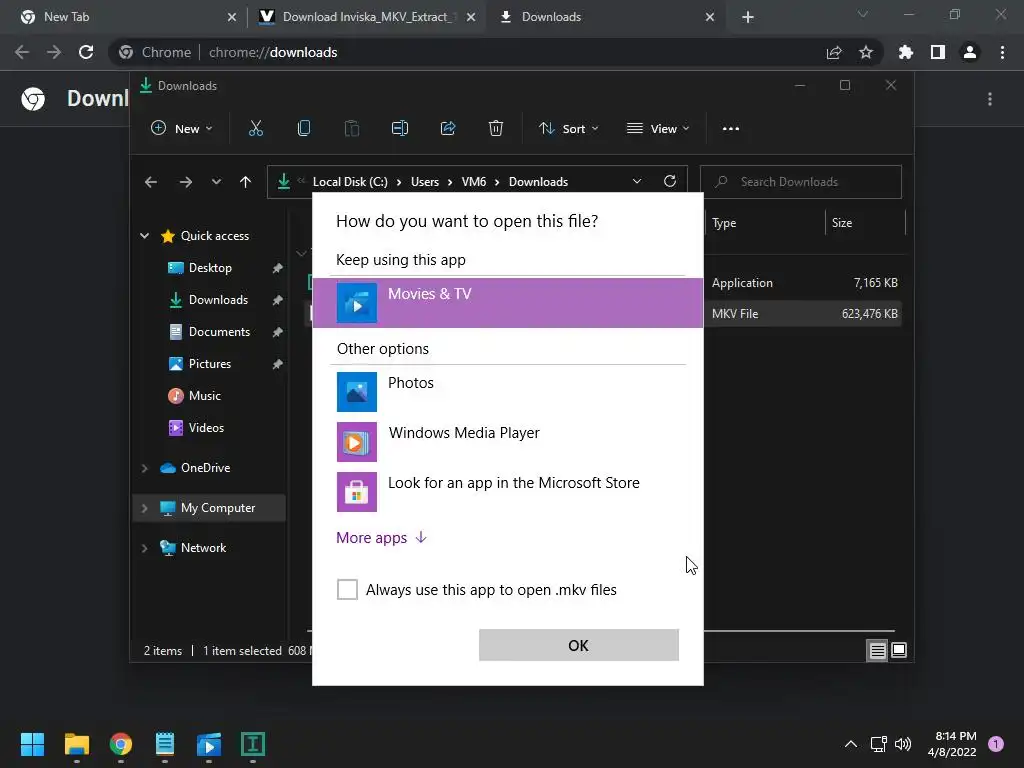Screen dimensions: 1024x768
Task: Expand the More apps link
Action: click(381, 537)
